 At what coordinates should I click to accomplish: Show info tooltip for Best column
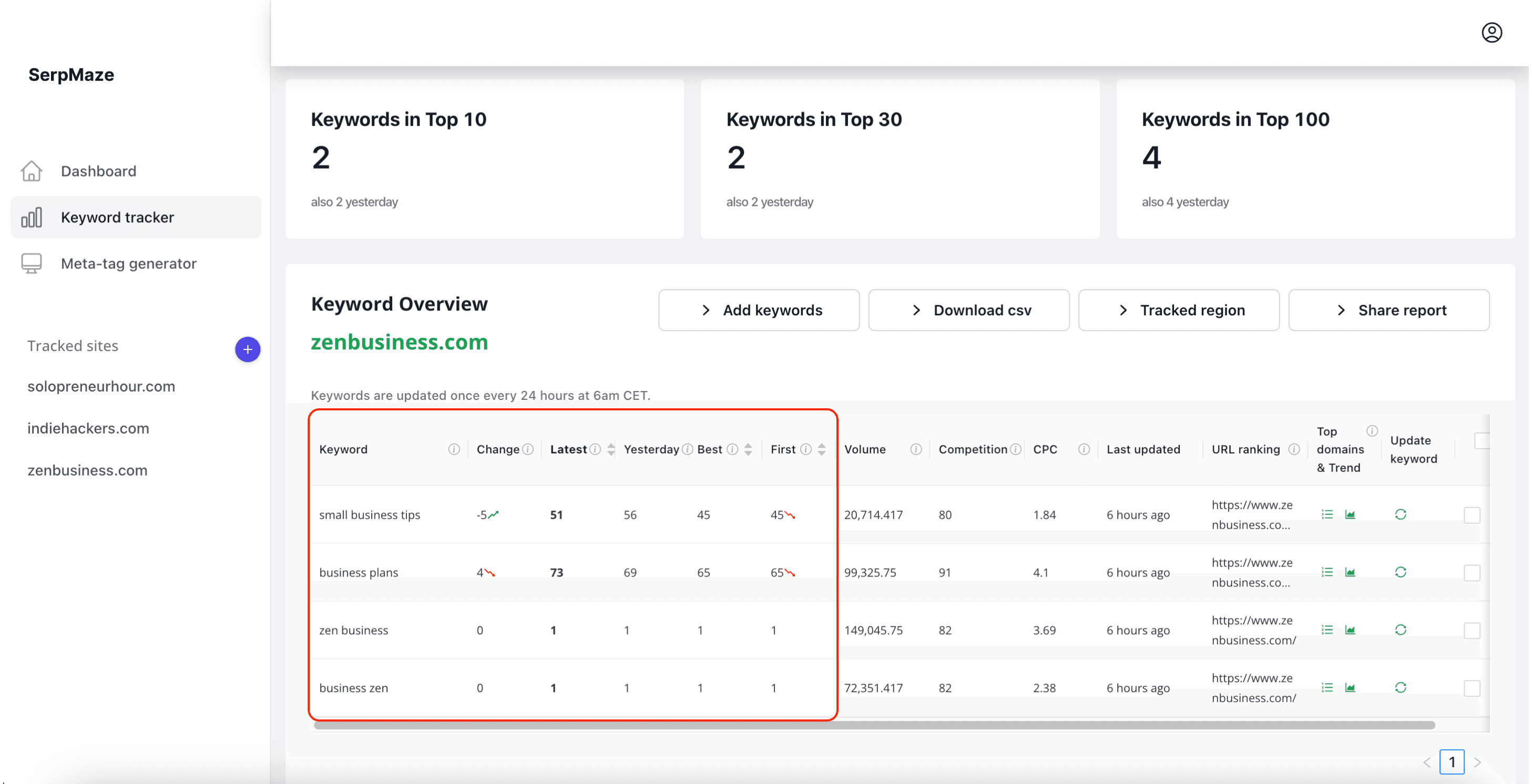click(733, 449)
